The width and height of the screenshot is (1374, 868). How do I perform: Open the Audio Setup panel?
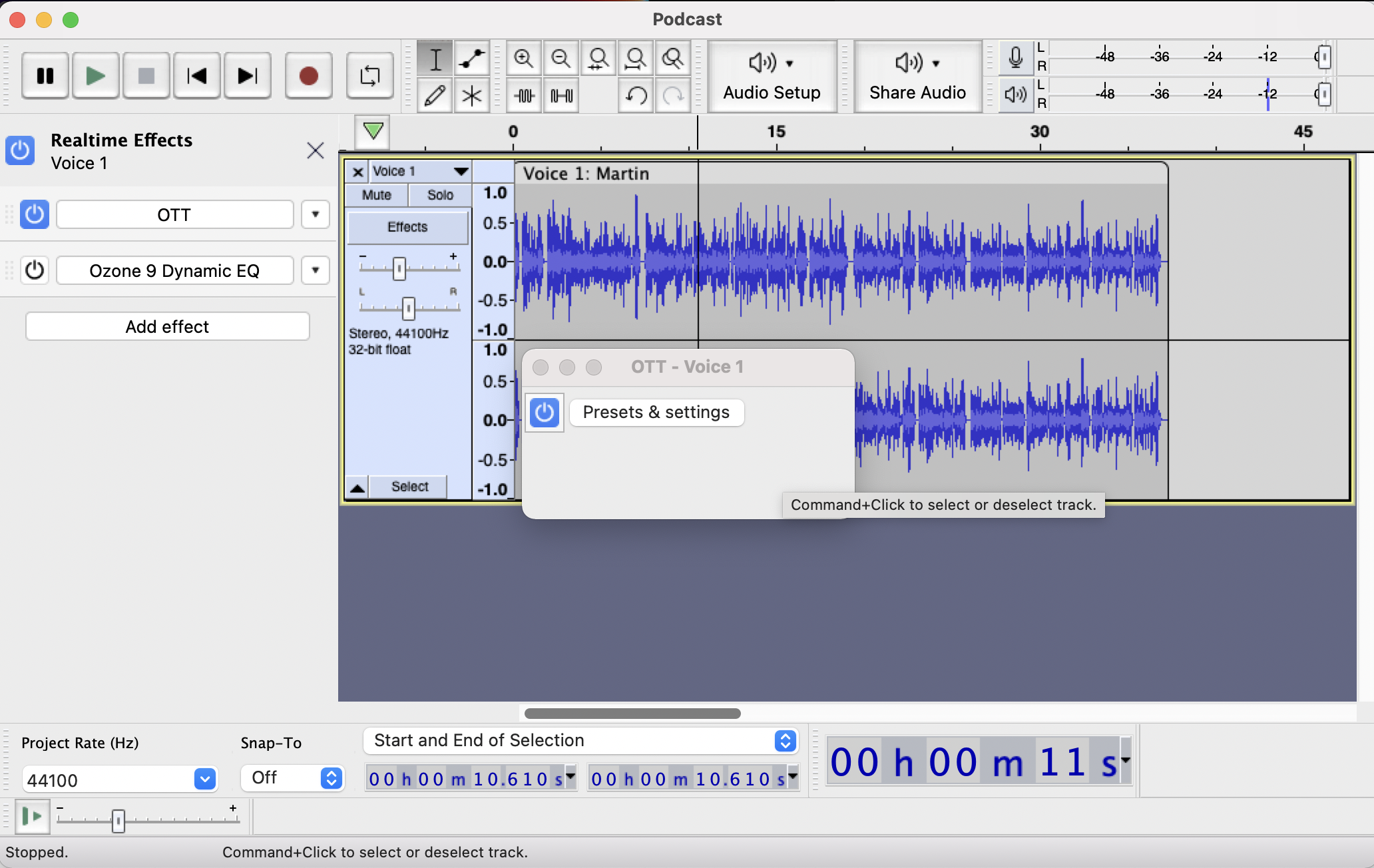point(772,76)
